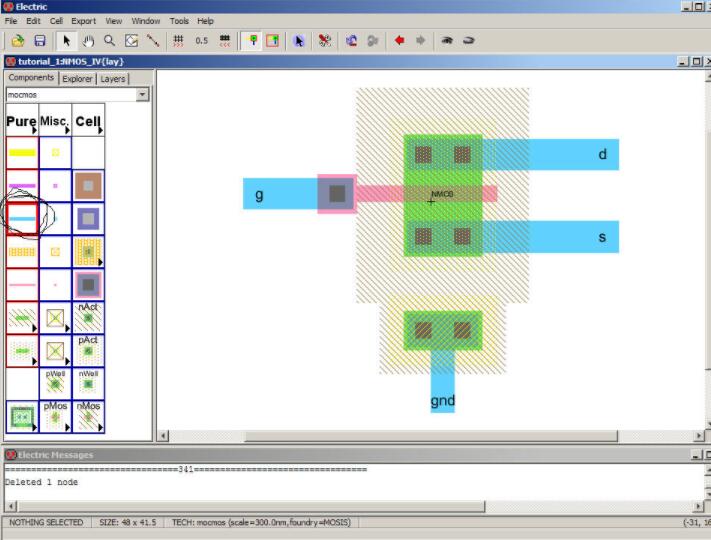Click the layout canvas horizontal scrollbar

pos(430,436)
